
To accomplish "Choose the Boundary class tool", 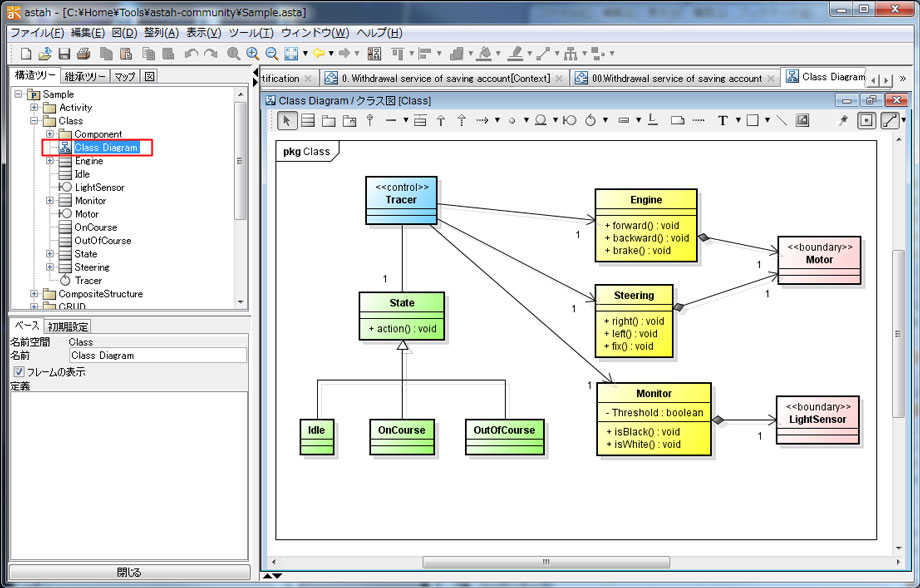I will coord(569,121).
